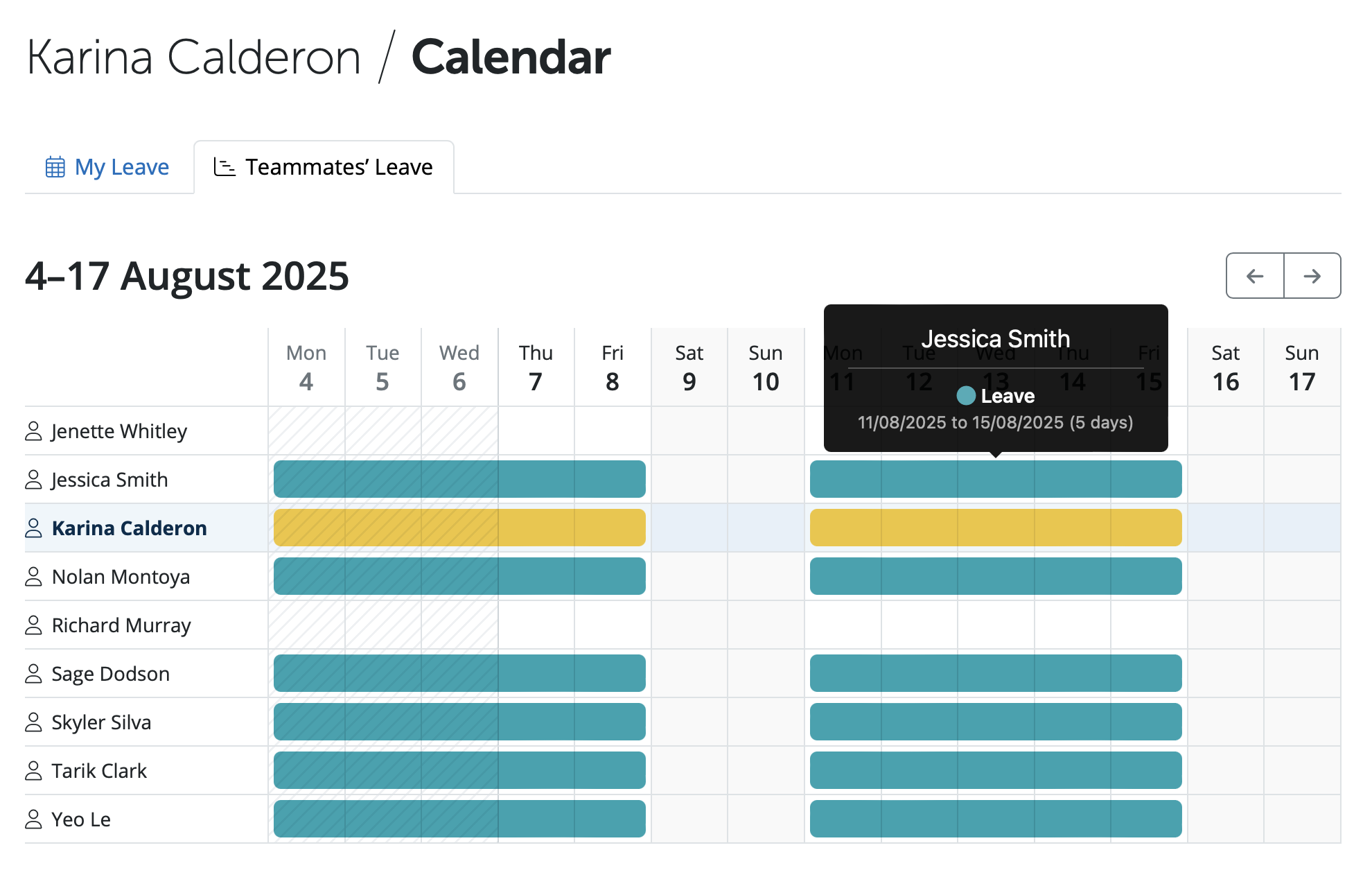Viewport: 1372px width, 886px height.
Task: Open Jessica Smith's teammate name
Action: pos(109,480)
